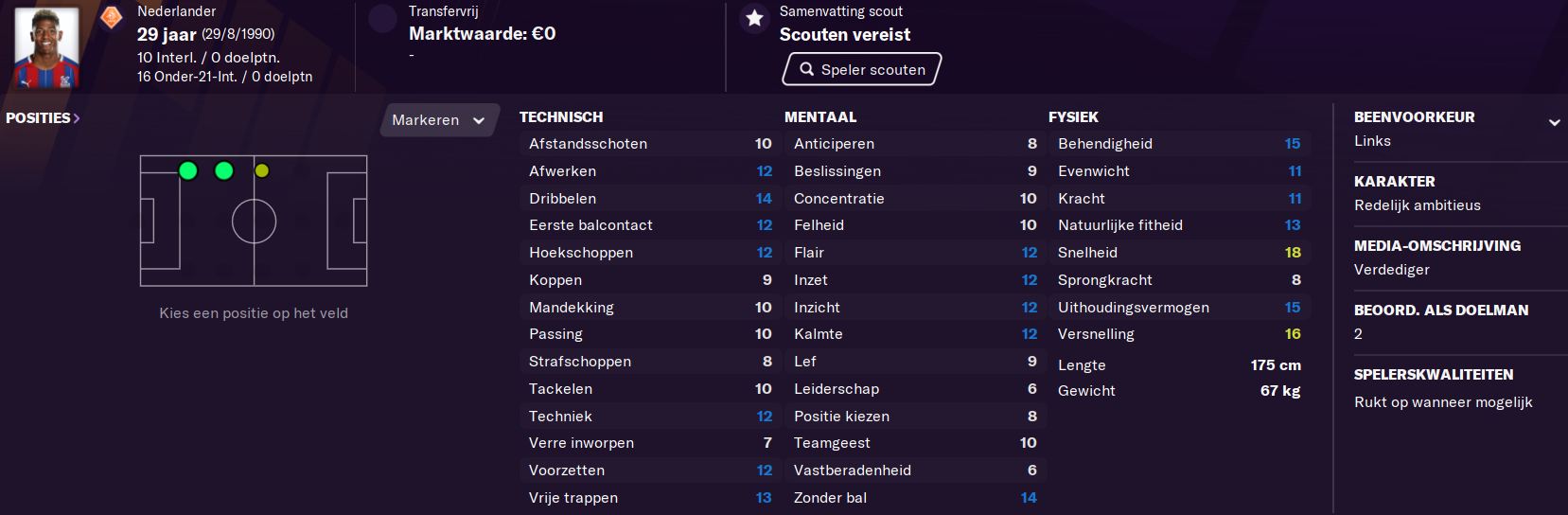Select the Snelheid attribute row
This screenshot has width=1568, height=515.
pyautogui.click(x=1179, y=253)
